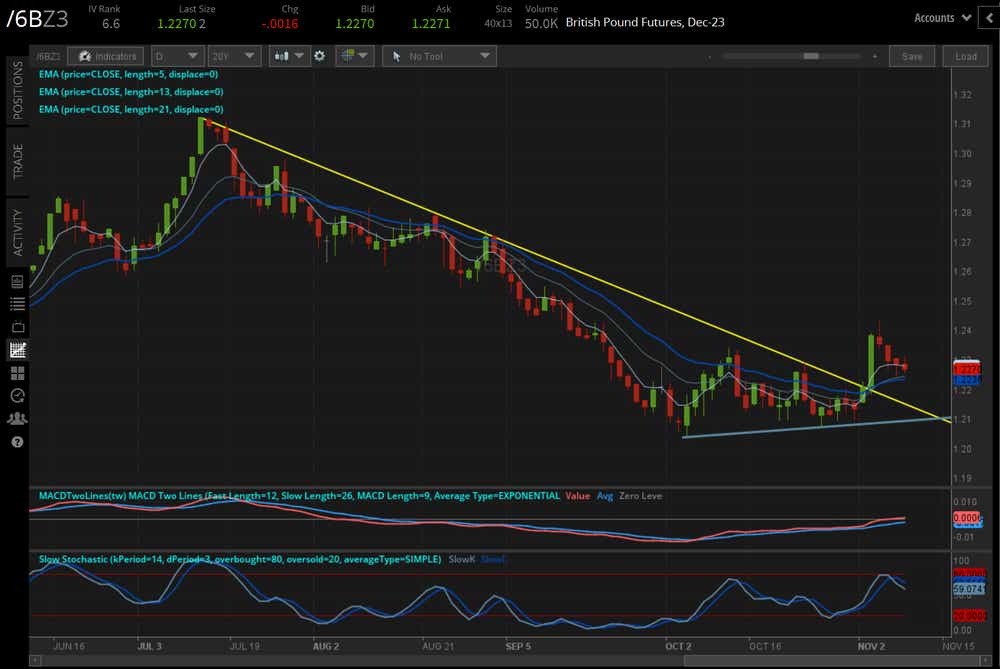Select the EMA length=21 study label
This screenshot has width=1000, height=669.
131,109
